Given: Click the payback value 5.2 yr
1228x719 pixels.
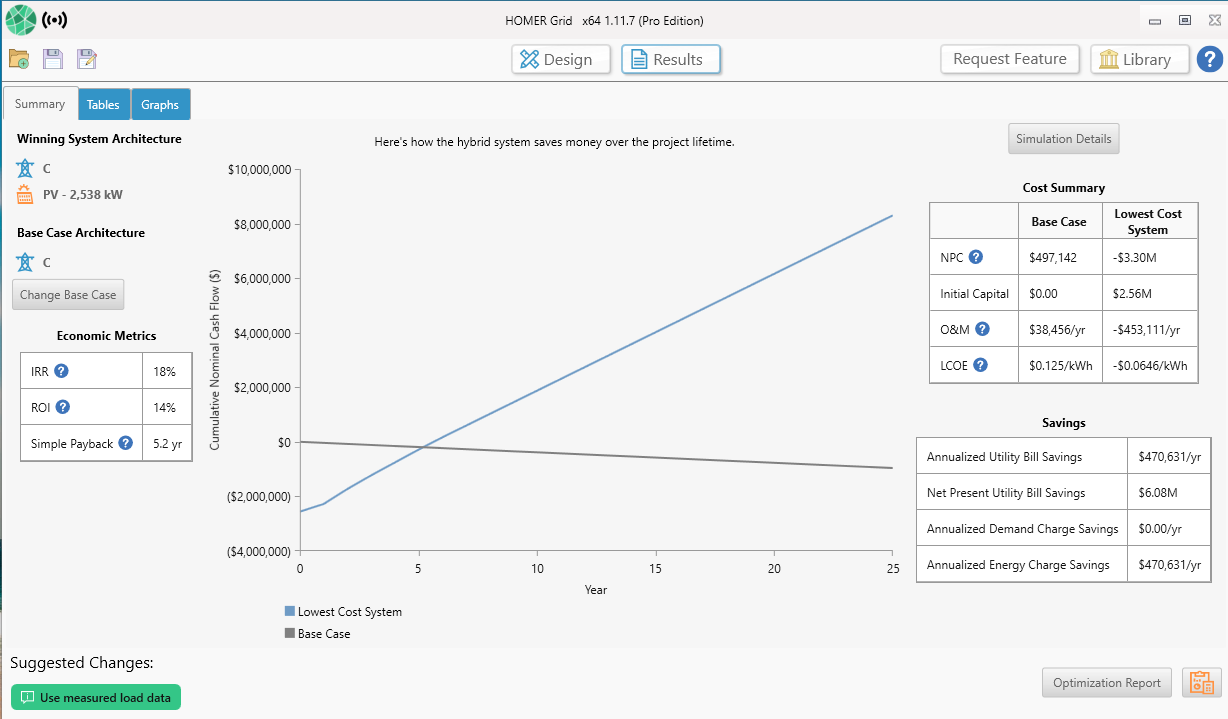Looking at the screenshot, I should click(x=167, y=443).
